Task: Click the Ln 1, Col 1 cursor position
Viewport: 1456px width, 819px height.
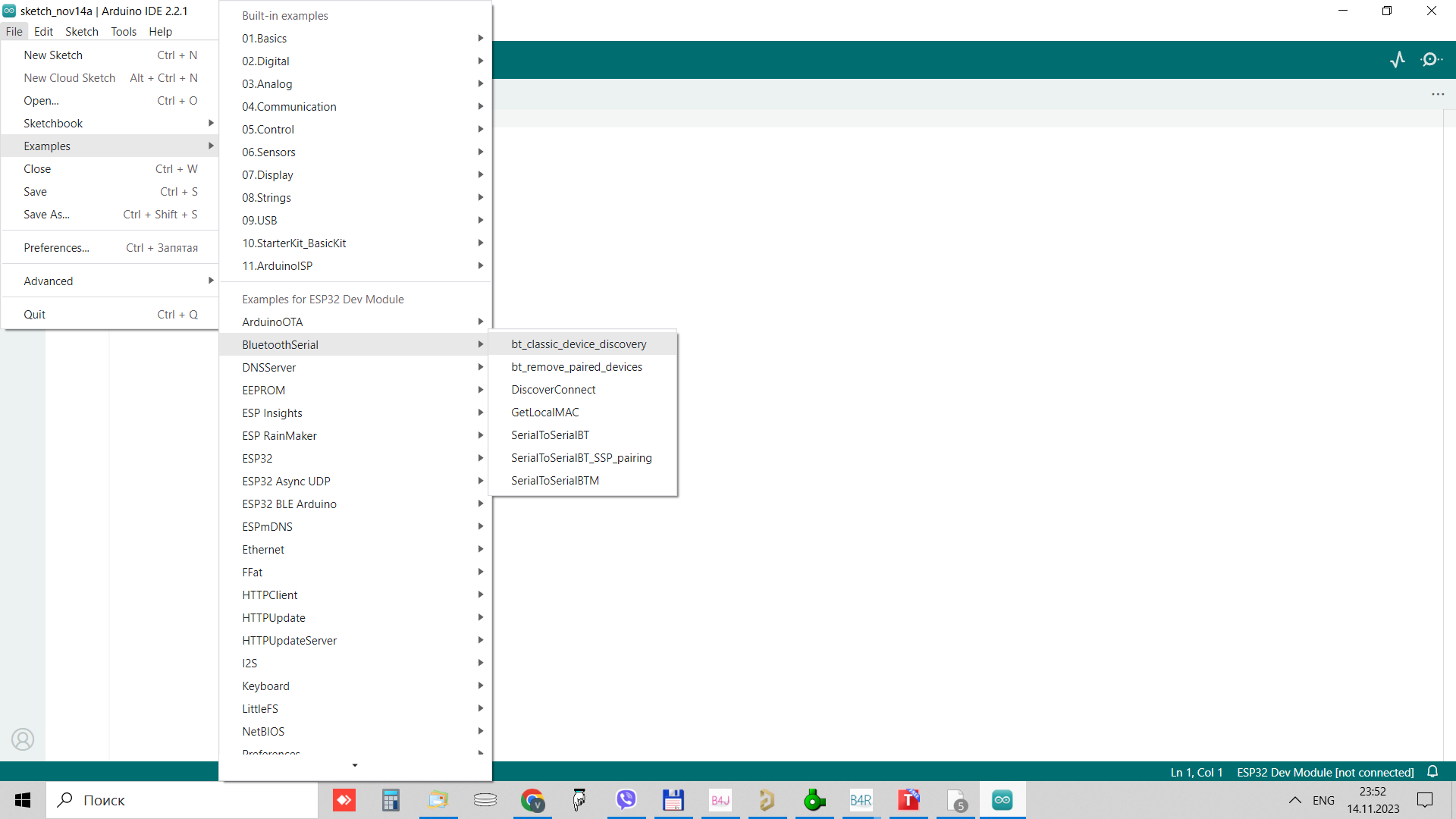Action: click(1196, 772)
